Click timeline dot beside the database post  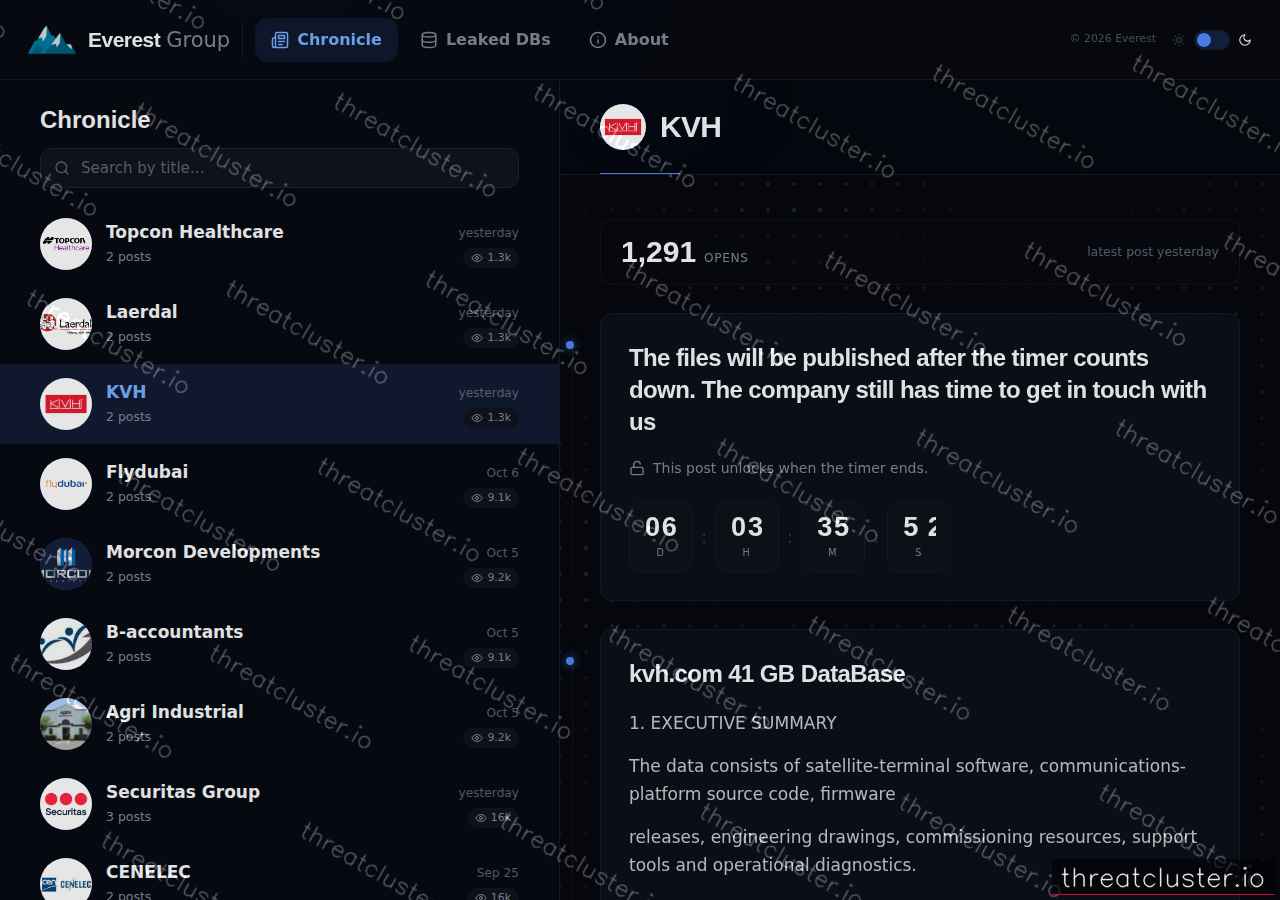[570, 661]
